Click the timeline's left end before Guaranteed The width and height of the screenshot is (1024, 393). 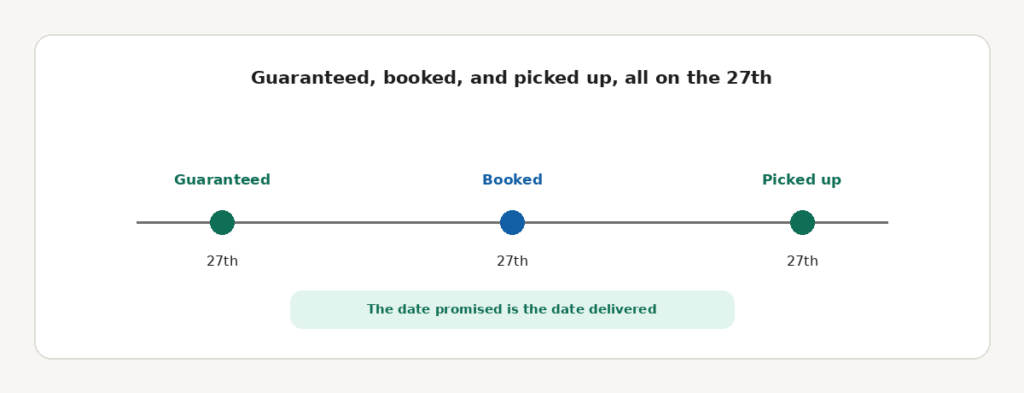point(173,223)
